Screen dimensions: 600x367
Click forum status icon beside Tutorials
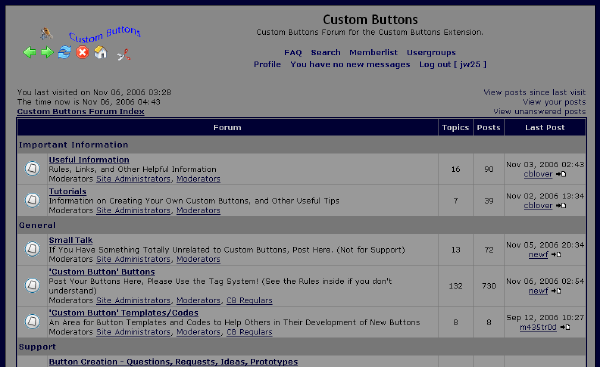pyautogui.click(x=33, y=200)
